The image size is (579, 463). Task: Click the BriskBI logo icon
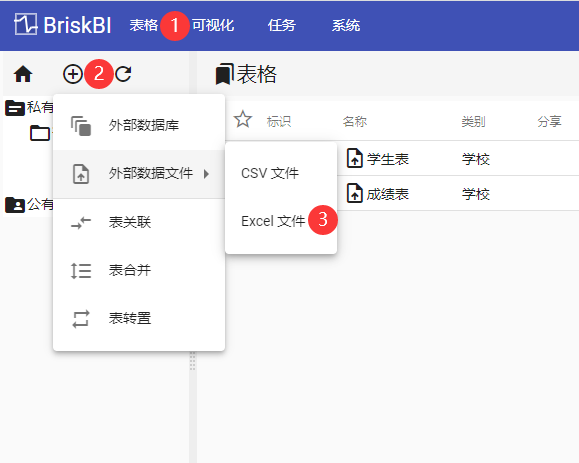[25, 24]
